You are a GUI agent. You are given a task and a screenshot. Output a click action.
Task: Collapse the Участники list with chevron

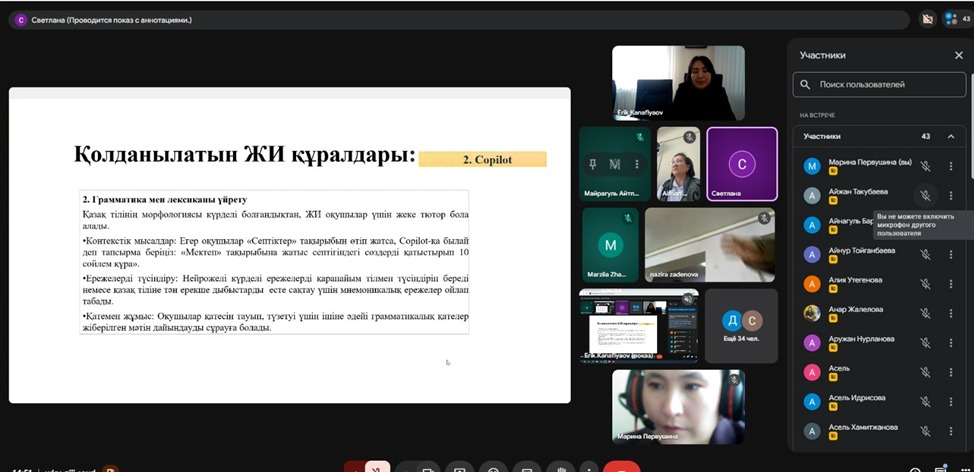951,136
